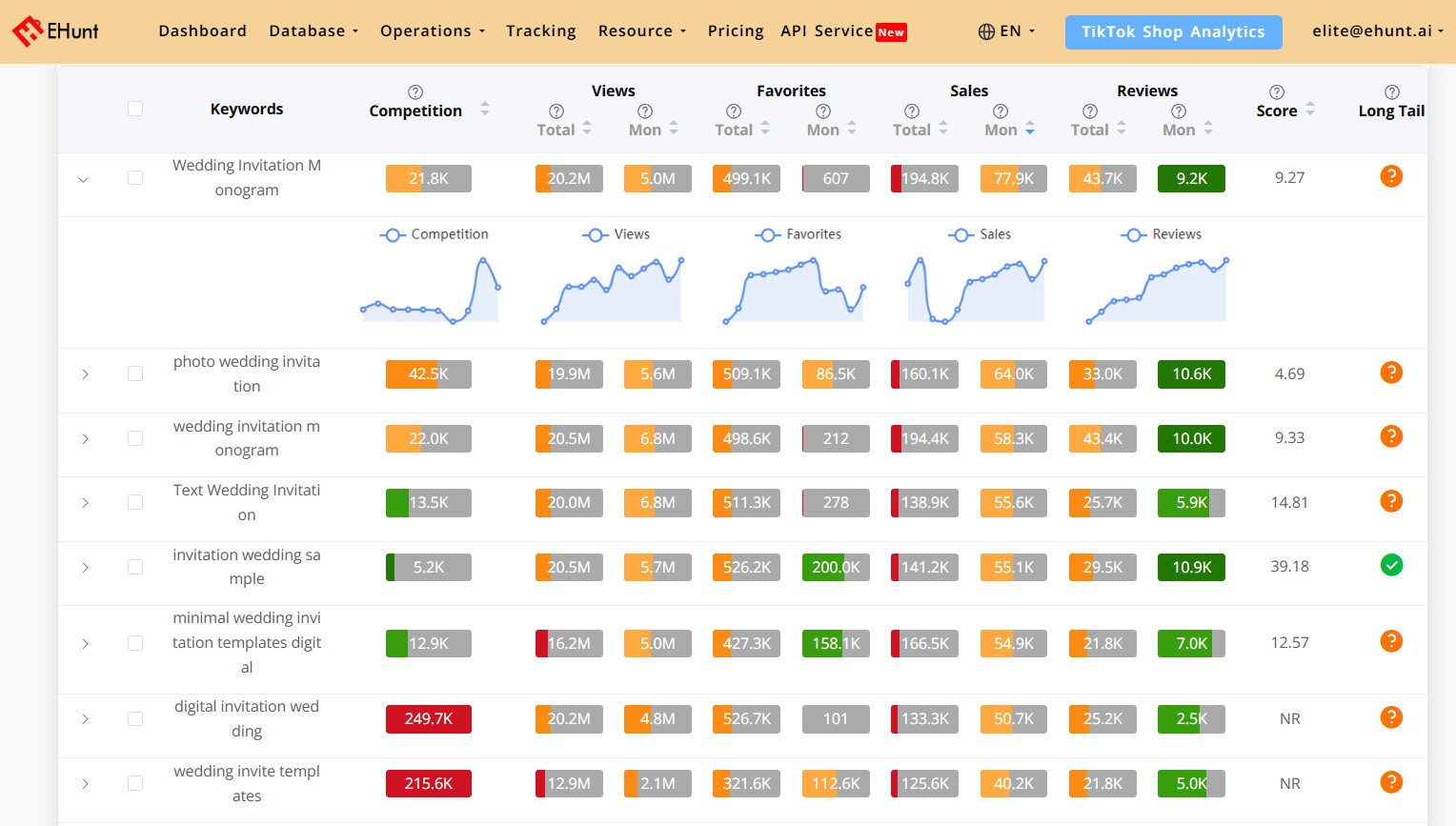Click orange long-tail icon for wedding invite templates
The width and height of the screenshot is (1456, 826).
(x=1391, y=782)
